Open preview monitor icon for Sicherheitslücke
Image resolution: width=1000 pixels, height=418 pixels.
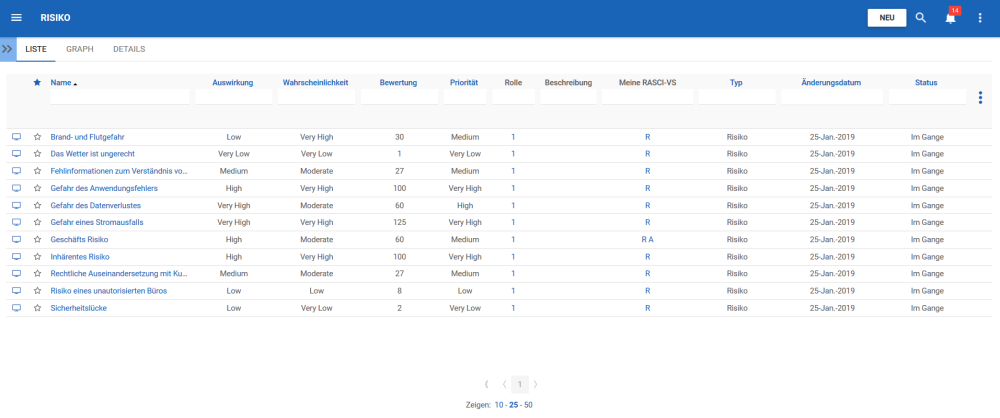[x=17, y=308]
